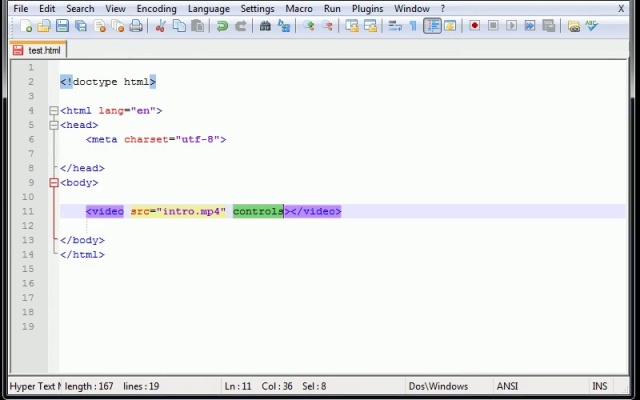
Task: Run macro multiple times icon
Action: coord(530,26)
